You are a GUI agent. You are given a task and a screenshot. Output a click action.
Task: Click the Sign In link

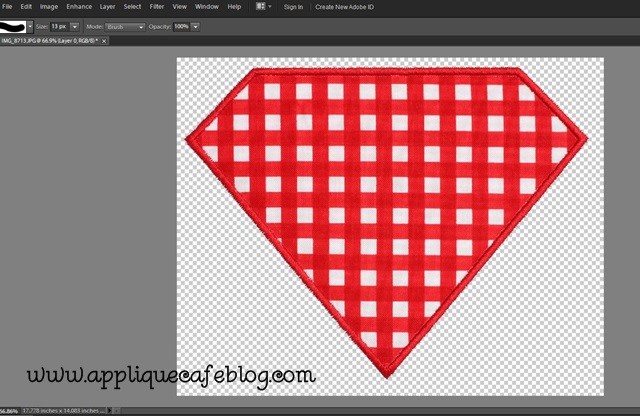293,7
